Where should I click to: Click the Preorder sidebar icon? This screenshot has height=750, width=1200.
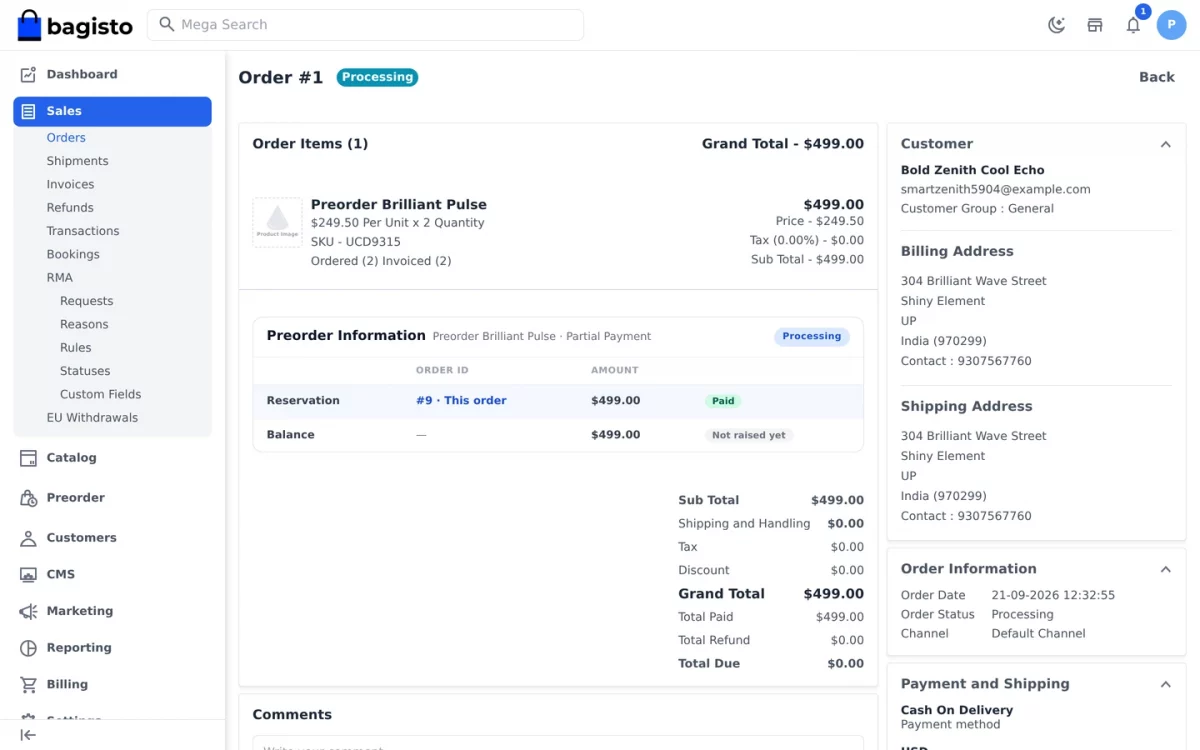pyautogui.click(x=28, y=498)
